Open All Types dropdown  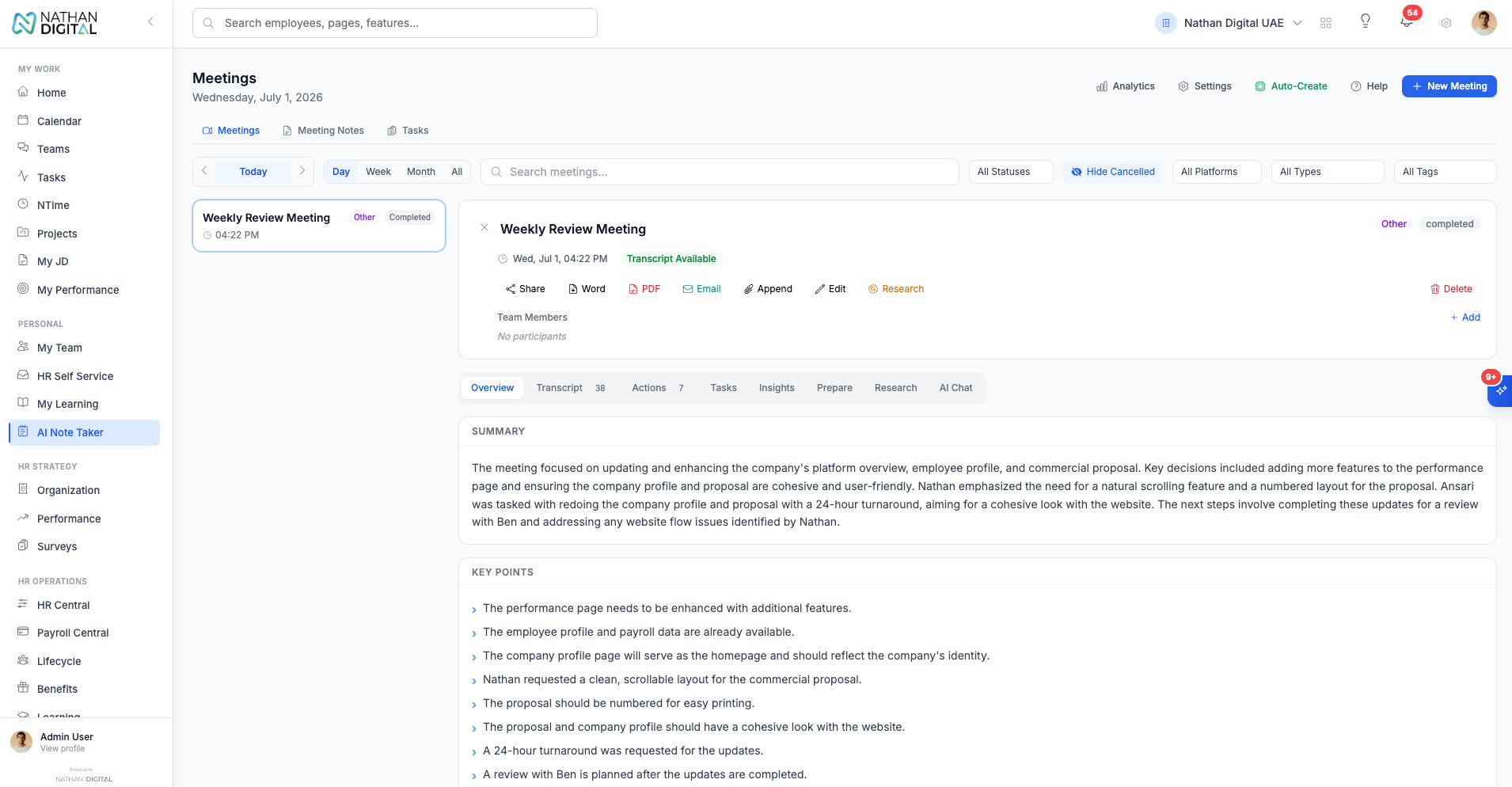pos(1328,172)
